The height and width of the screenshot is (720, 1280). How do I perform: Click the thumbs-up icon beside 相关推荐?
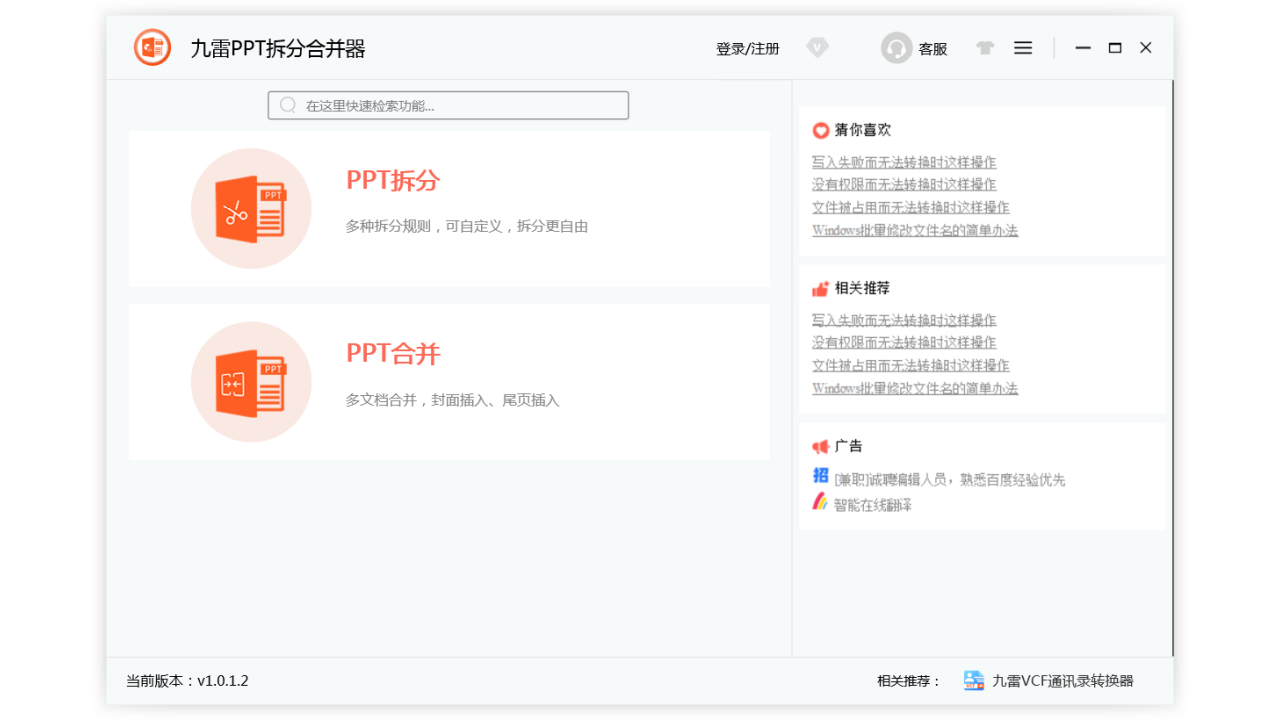(x=821, y=288)
